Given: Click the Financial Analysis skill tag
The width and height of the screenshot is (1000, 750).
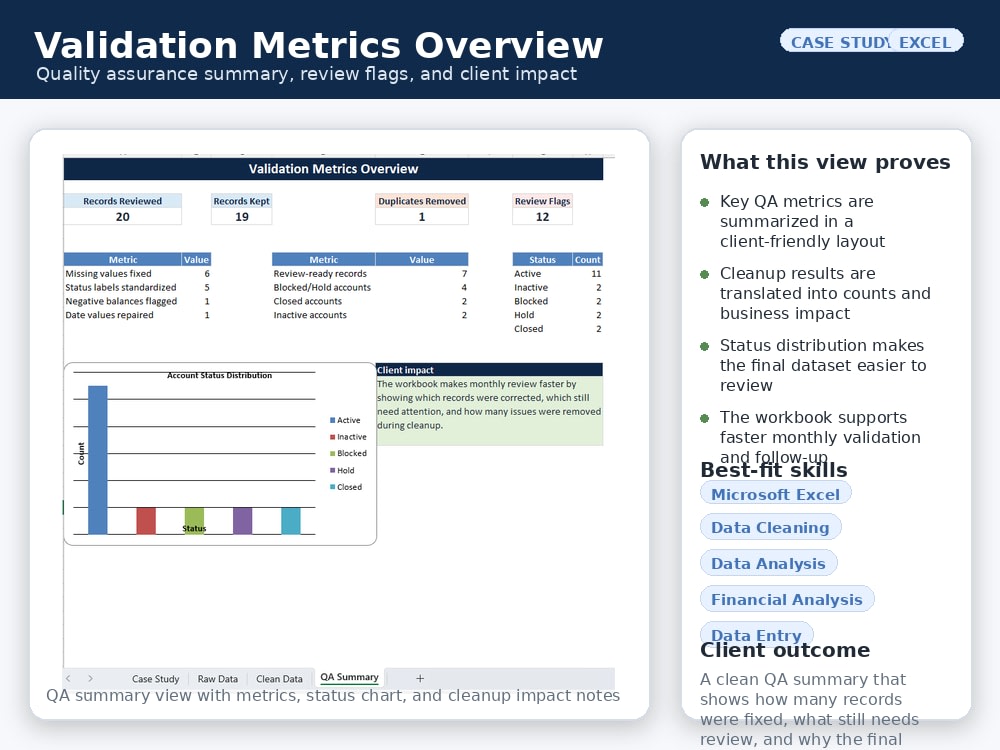Looking at the screenshot, I should [x=787, y=599].
